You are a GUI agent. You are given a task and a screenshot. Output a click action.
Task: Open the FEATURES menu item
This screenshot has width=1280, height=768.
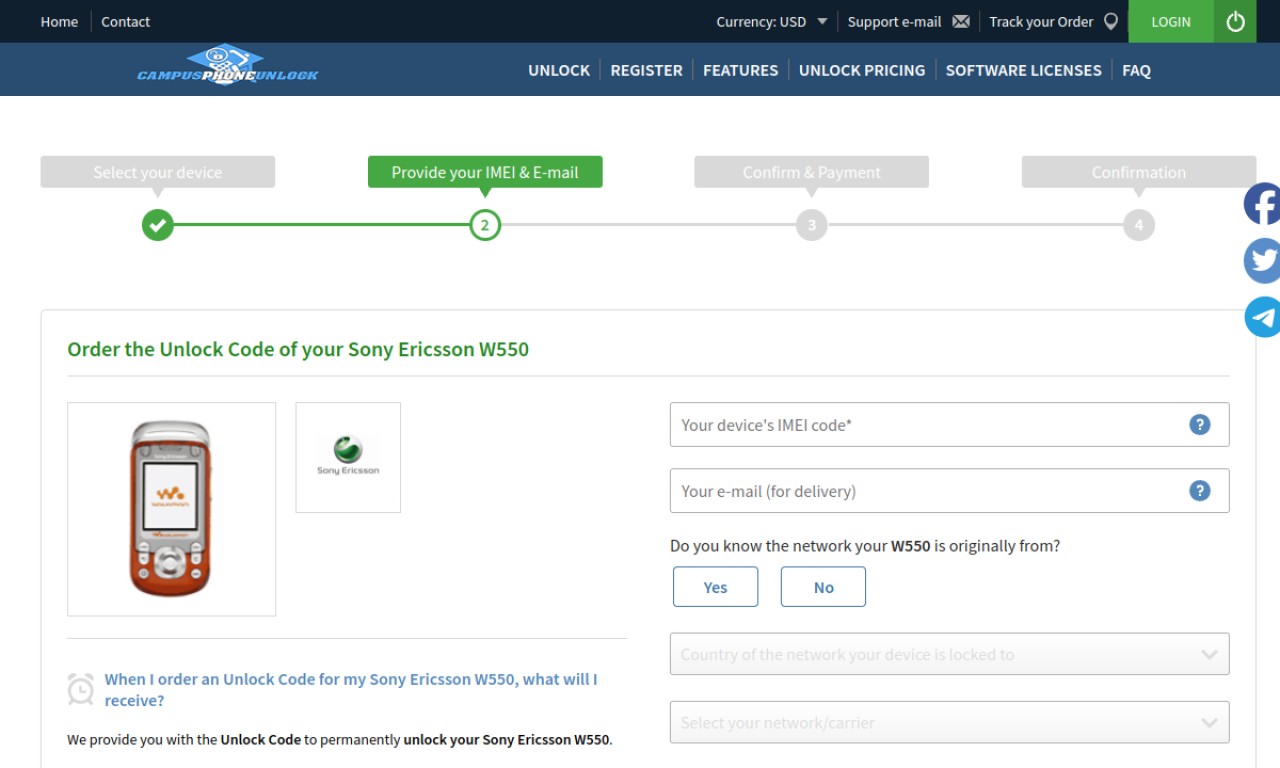pyautogui.click(x=740, y=70)
